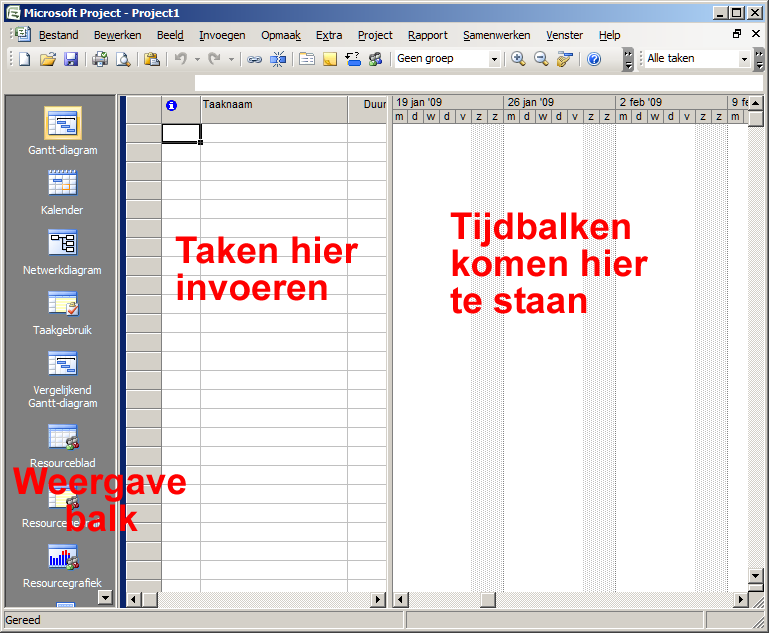Viewport: 769px width, 633px height.
Task: Expand standard toolbar options chevron
Action: tap(628, 59)
